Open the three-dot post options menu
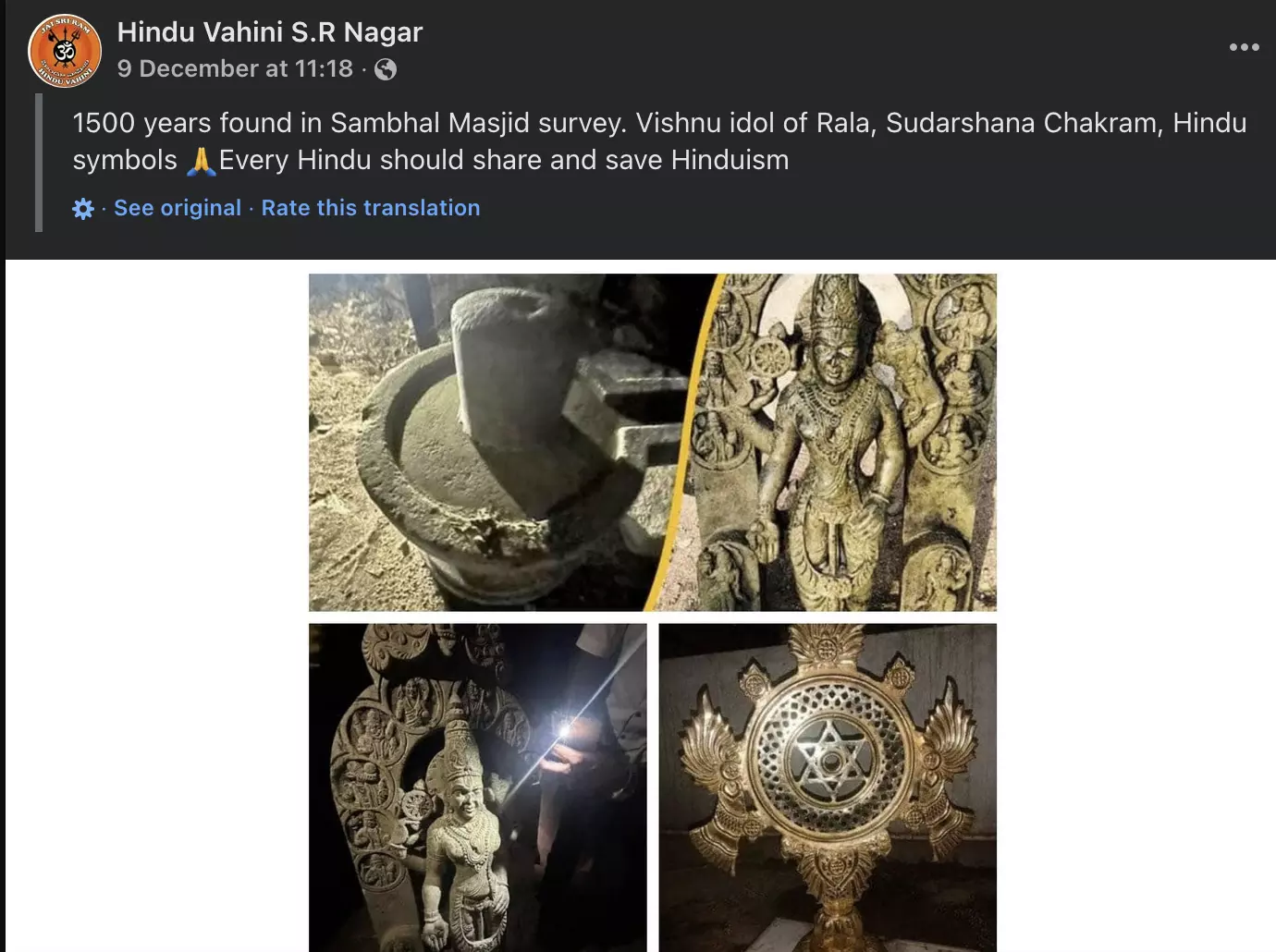The width and height of the screenshot is (1276, 952). click(x=1244, y=47)
